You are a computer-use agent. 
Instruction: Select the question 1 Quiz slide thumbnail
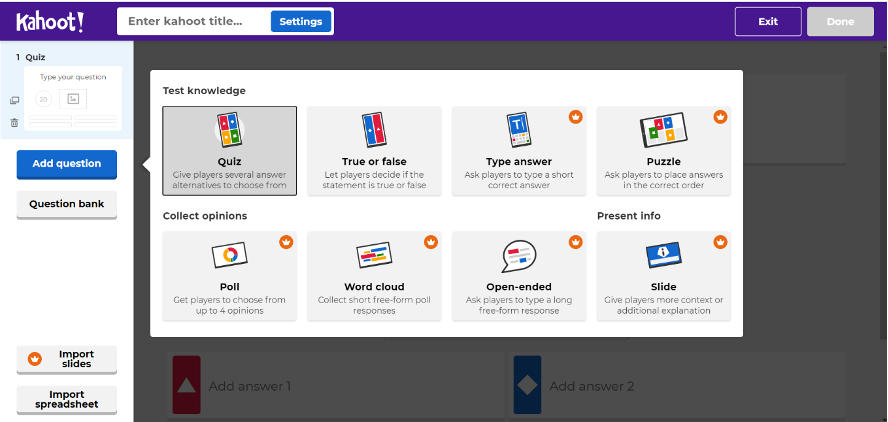click(72, 98)
